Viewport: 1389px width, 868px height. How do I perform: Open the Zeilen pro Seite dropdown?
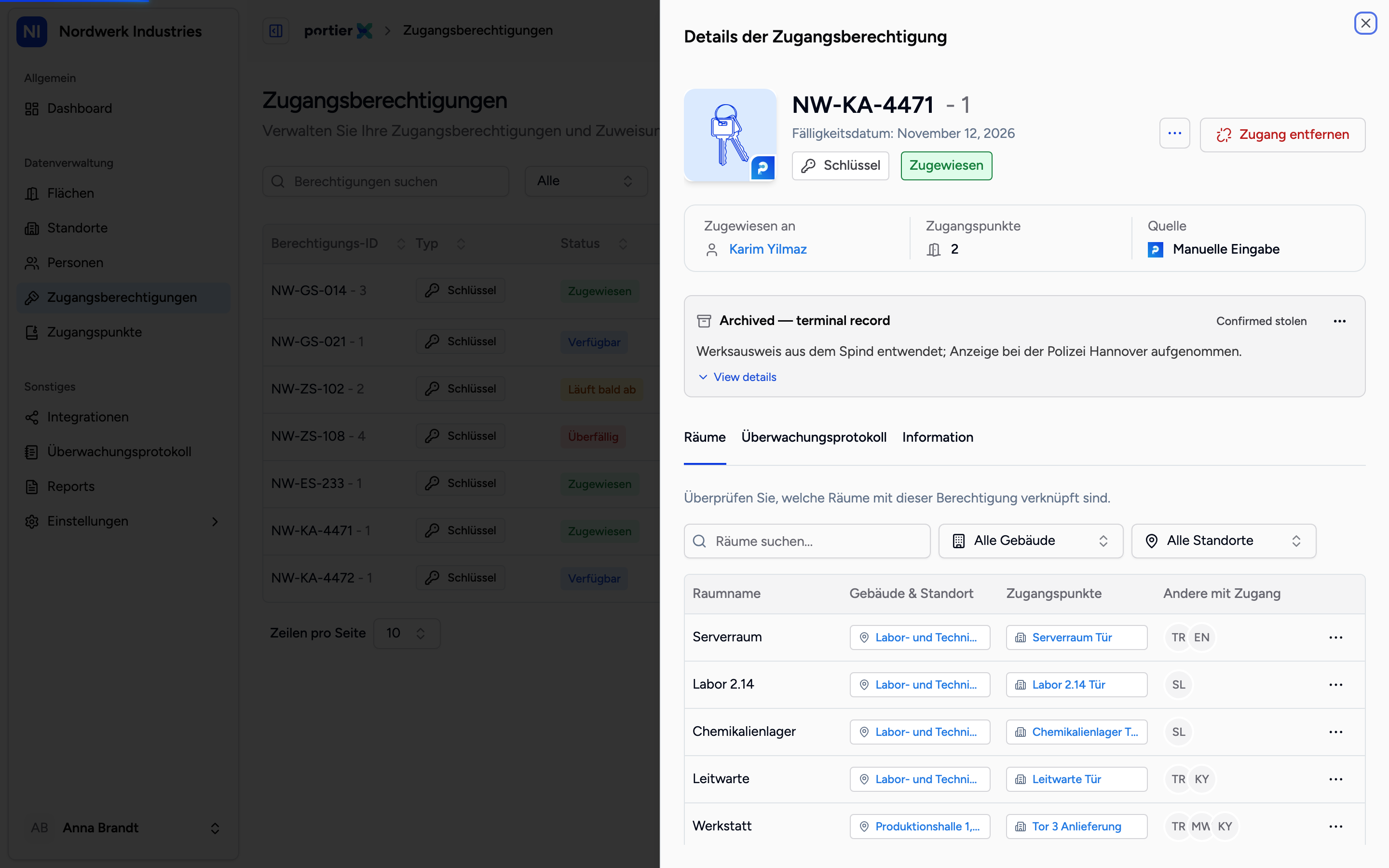(407, 633)
